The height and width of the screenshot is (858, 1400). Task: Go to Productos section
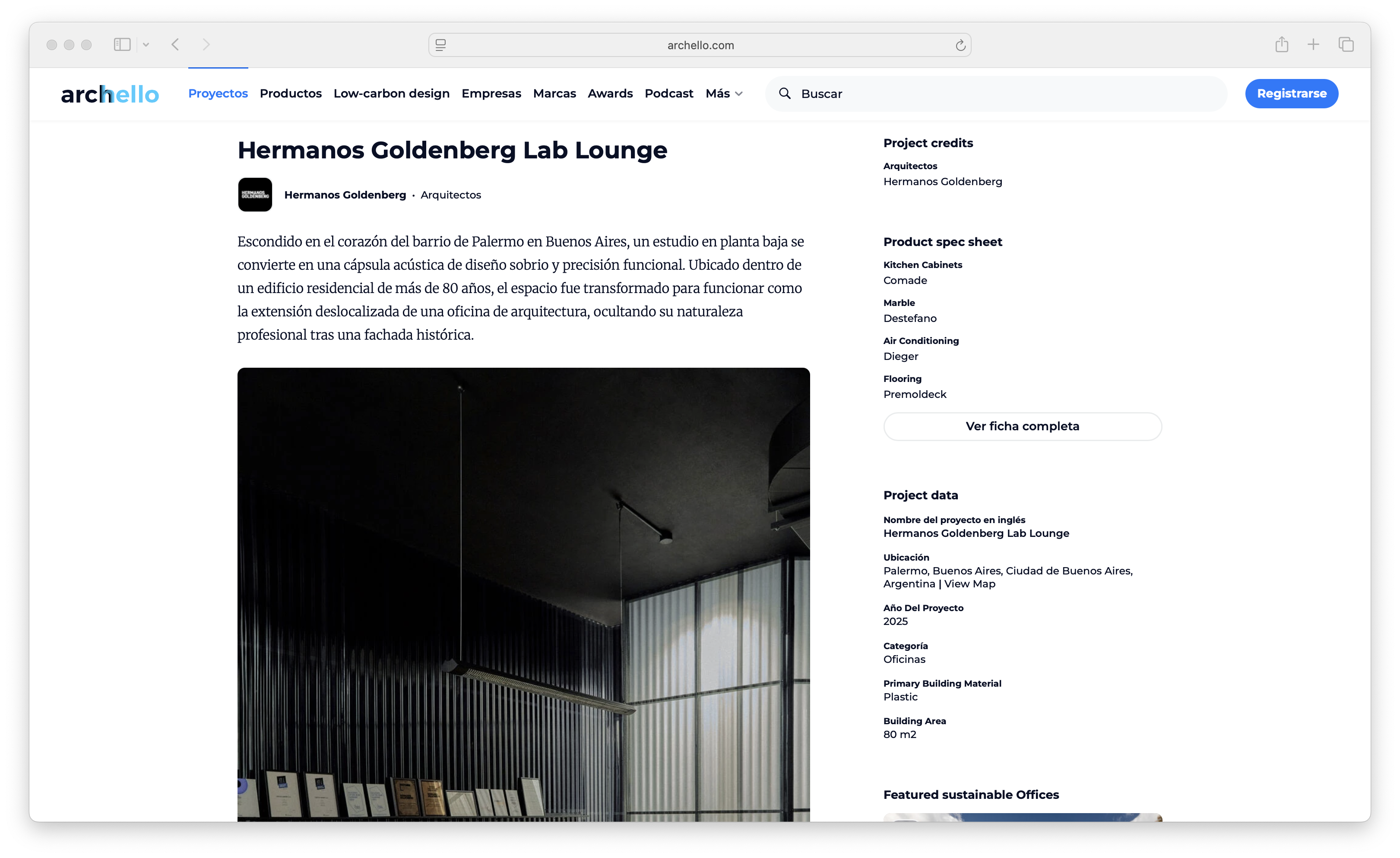tap(290, 94)
